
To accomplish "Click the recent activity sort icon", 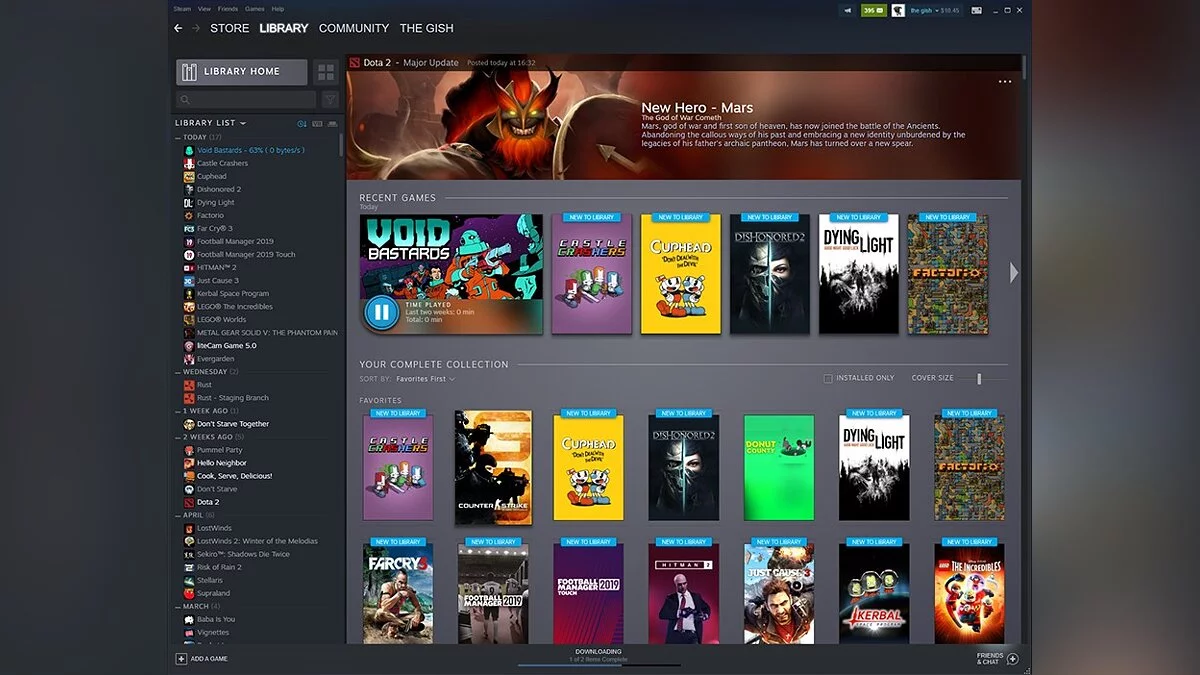I will coord(302,124).
